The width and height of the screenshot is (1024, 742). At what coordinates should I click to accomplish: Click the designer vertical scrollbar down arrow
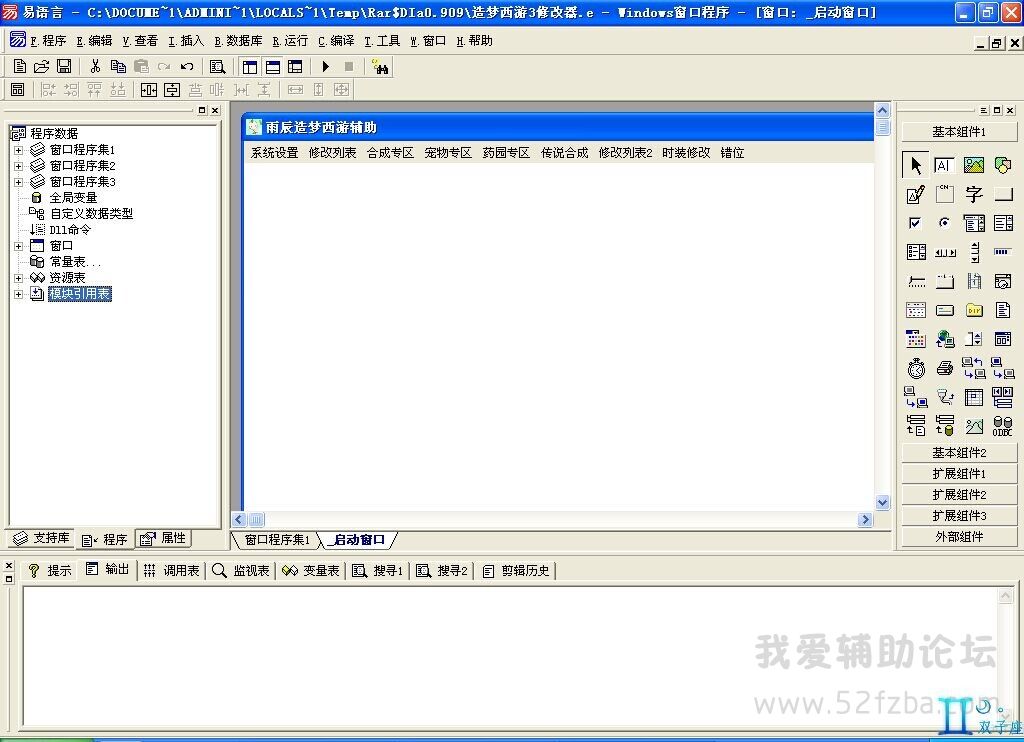(882, 502)
